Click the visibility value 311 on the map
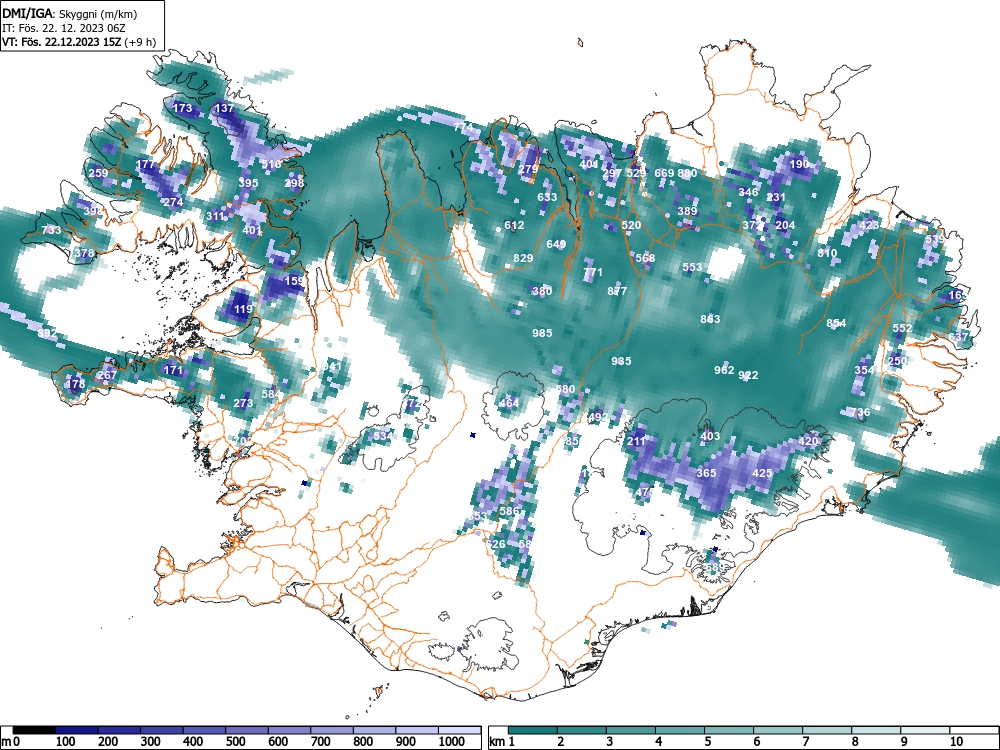The width and height of the screenshot is (1000, 750). [x=216, y=216]
